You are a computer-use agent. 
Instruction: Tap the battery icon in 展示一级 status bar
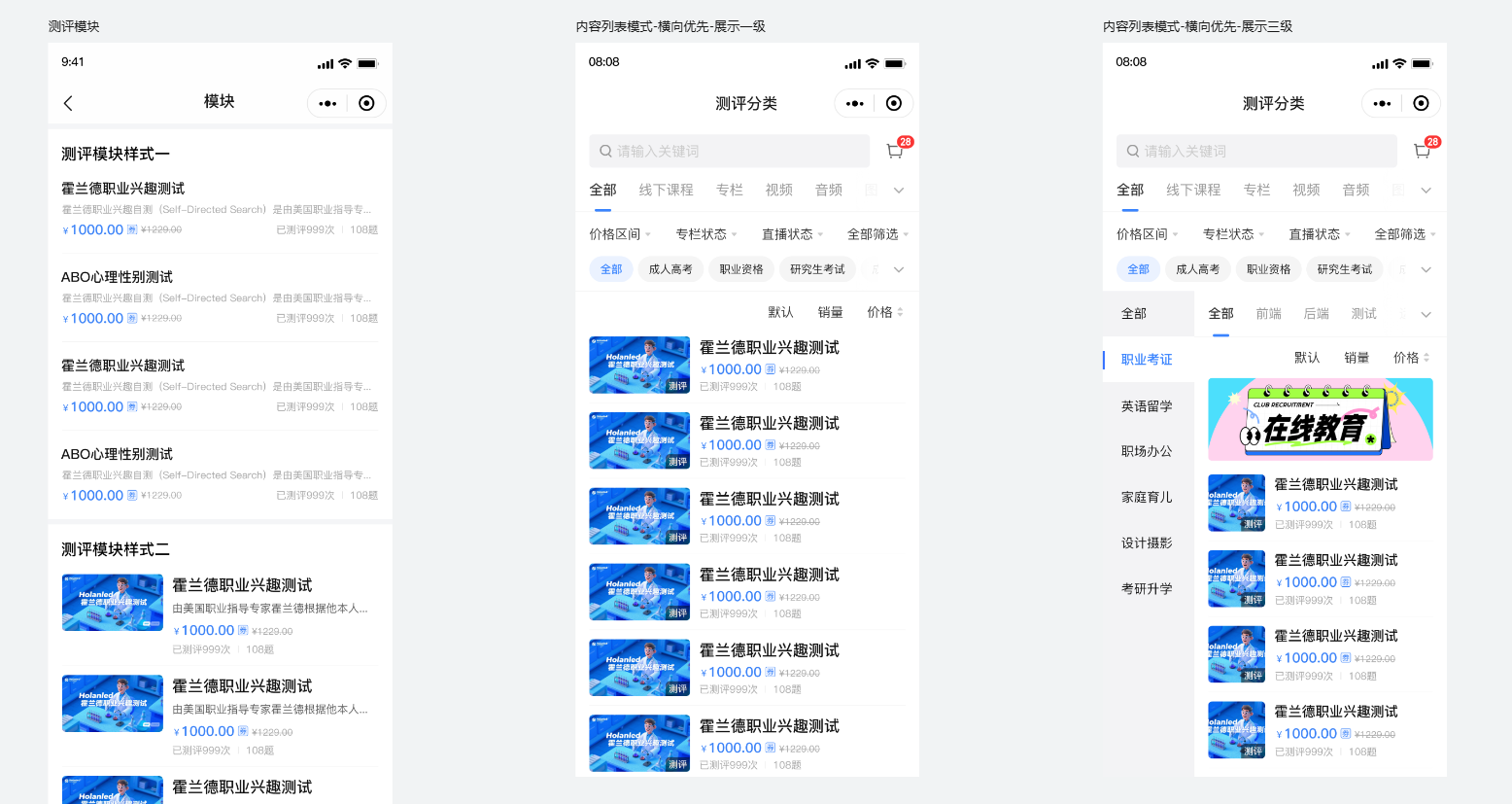click(x=896, y=64)
